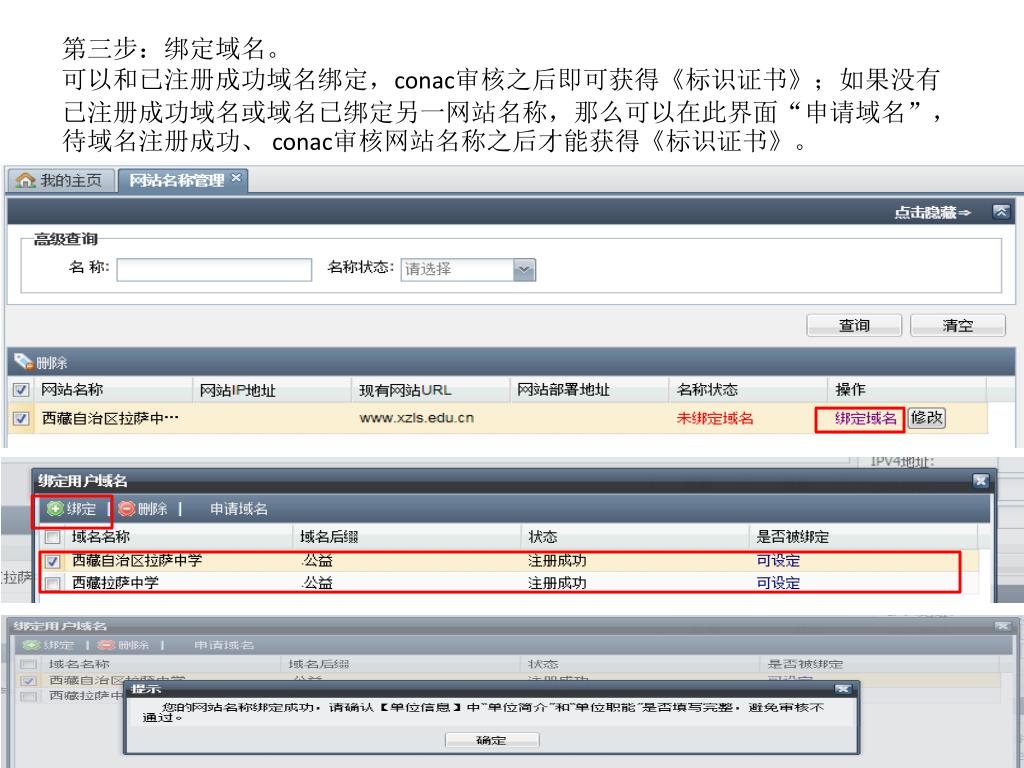The image size is (1024, 768).
Task: Select 申请域名 in the bind-domain toolbar
Action: pos(238,509)
